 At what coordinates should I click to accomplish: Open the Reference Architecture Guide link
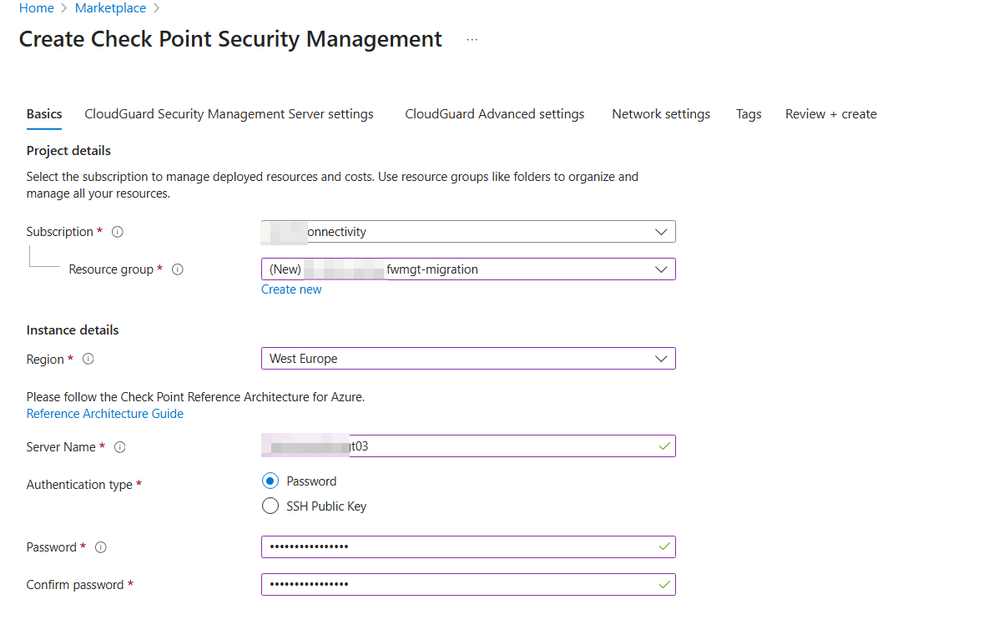point(104,413)
